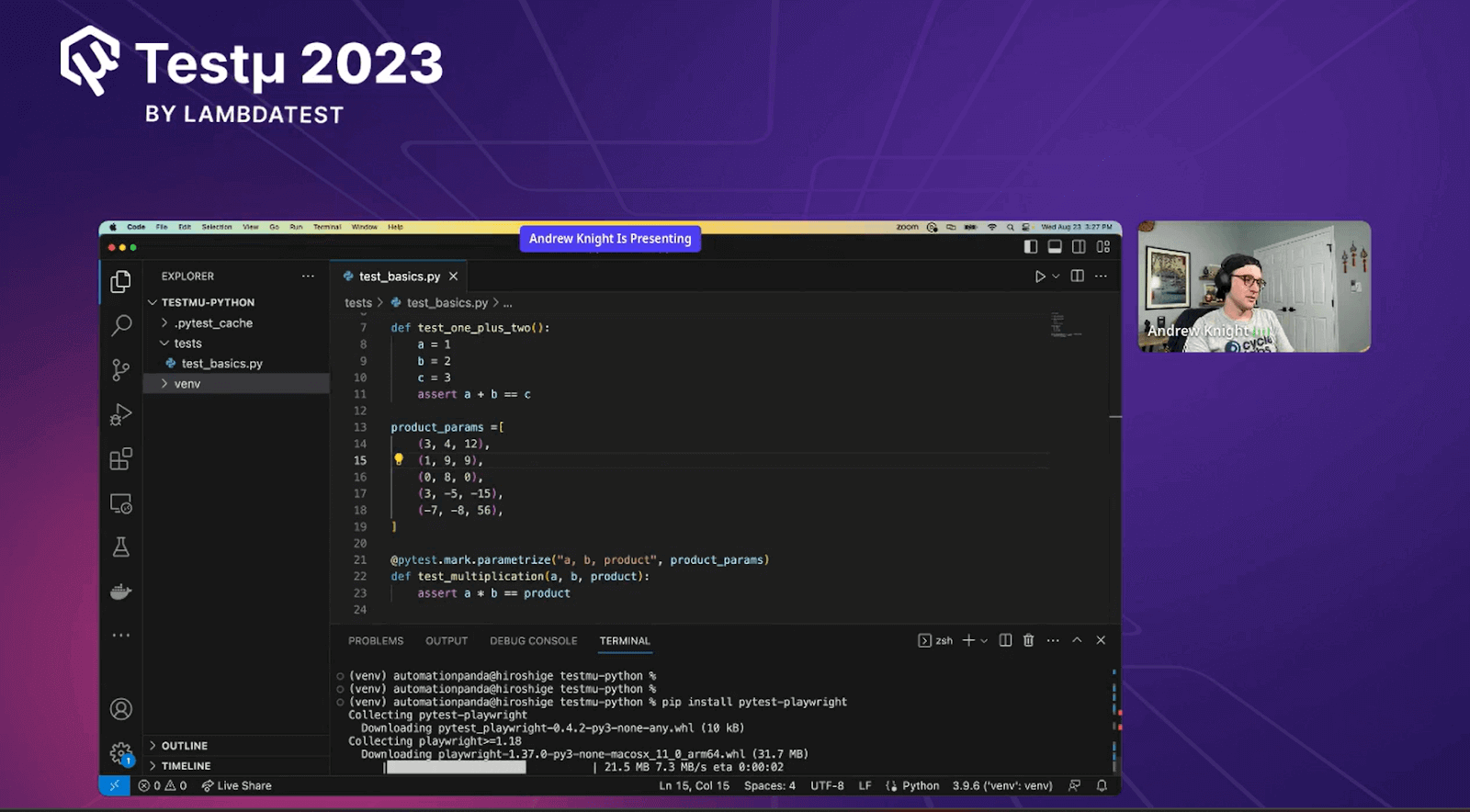The width and height of the screenshot is (1470, 812).
Task: Show code actions lightbulb on line 15
Action: [x=399, y=459]
